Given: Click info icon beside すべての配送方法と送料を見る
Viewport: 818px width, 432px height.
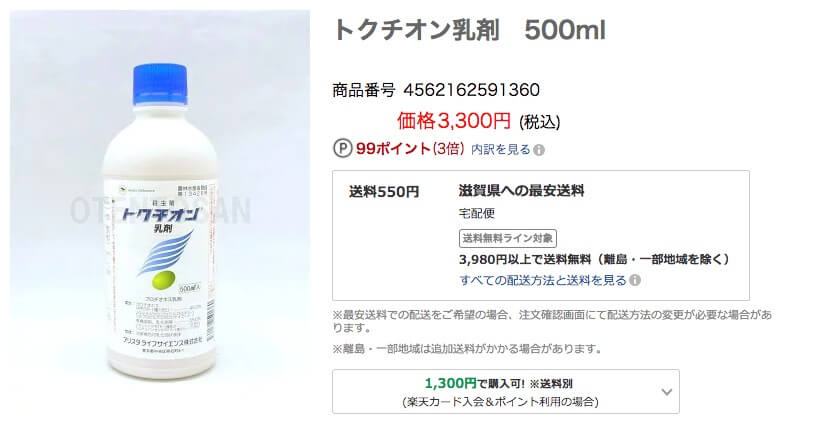Looking at the screenshot, I should coord(635,280).
